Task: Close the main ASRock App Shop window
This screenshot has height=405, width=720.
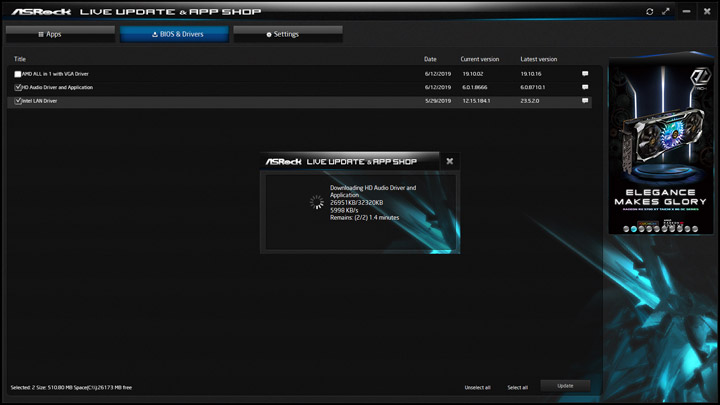Action: pos(707,11)
